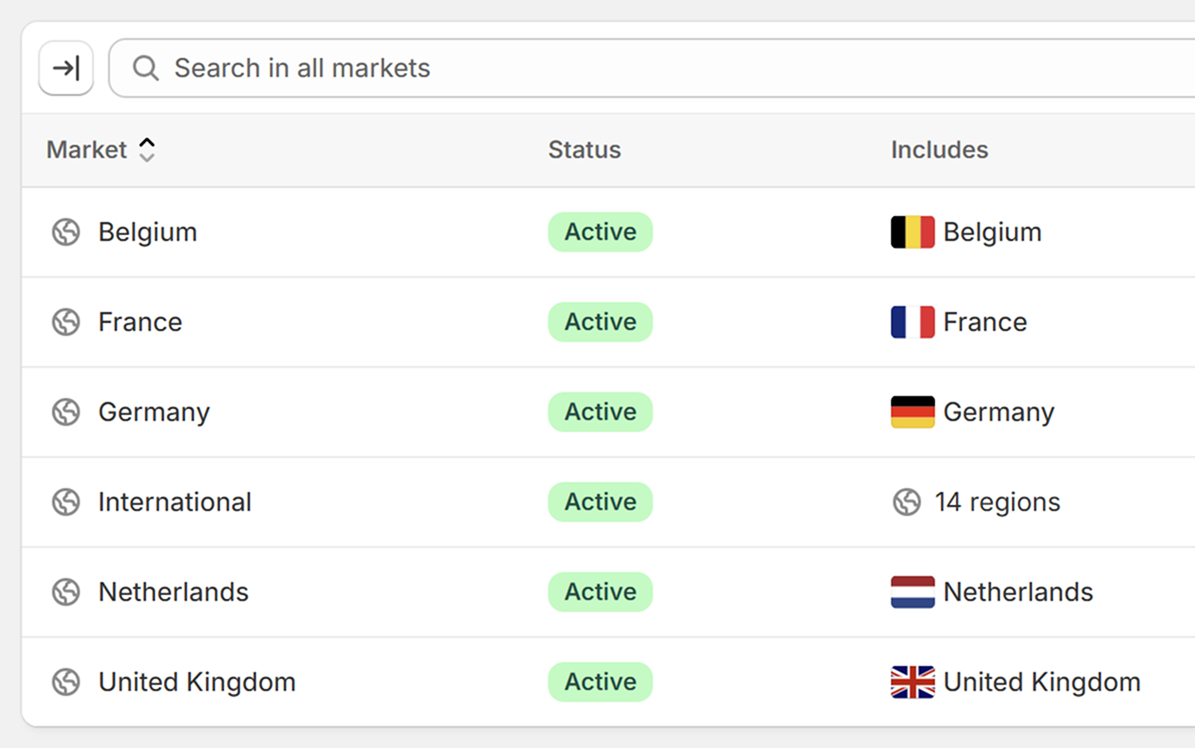Click the globe icon beside France market
1195x748 pixels.
click(65, 321)
